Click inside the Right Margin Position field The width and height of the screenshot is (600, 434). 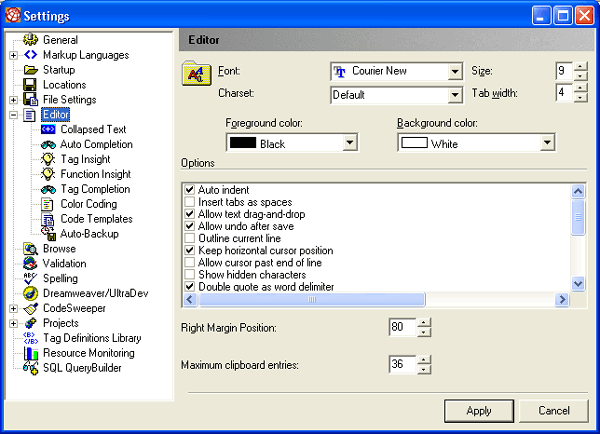click(401, 327)
